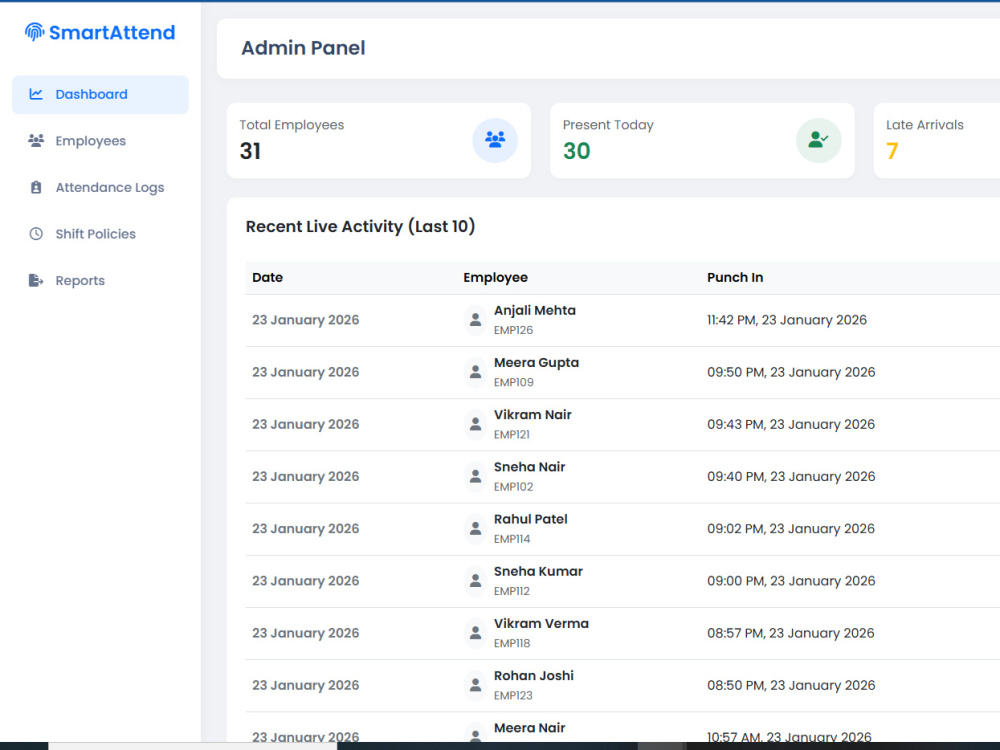This screenshot has height=750, width=1000.
Task: Click the date cell in Anjali Mehta's row
Action: (x=305, y=320)
